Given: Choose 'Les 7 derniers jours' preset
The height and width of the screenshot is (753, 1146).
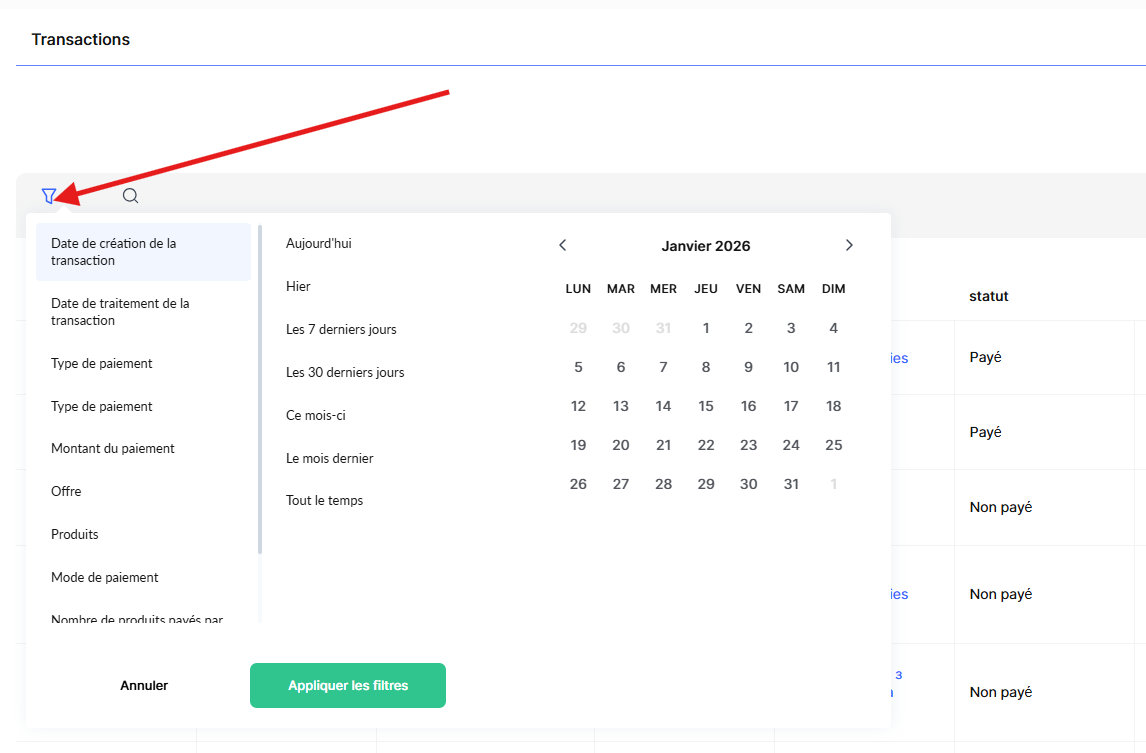Looking at the screenshot, I should click(x=341, y=330).
